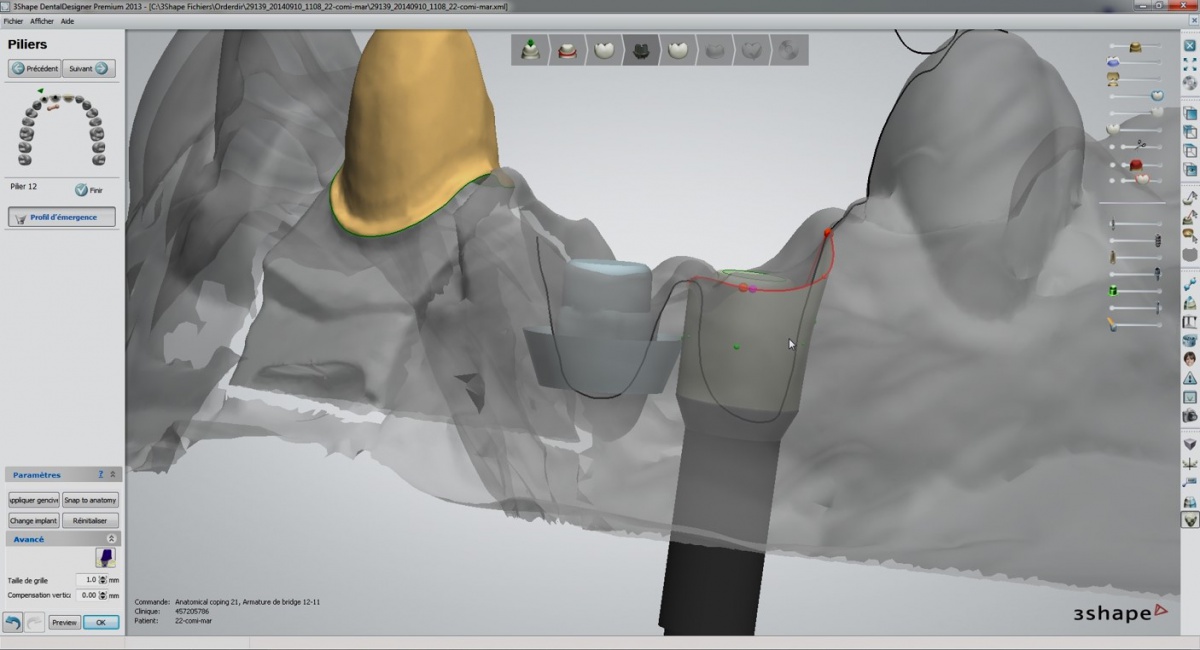The width and height of the screenshot is (1200, 650).
Task: Click the blue abutment icon under Avancé
Action: pyautogui.click(x=105, y=558)
